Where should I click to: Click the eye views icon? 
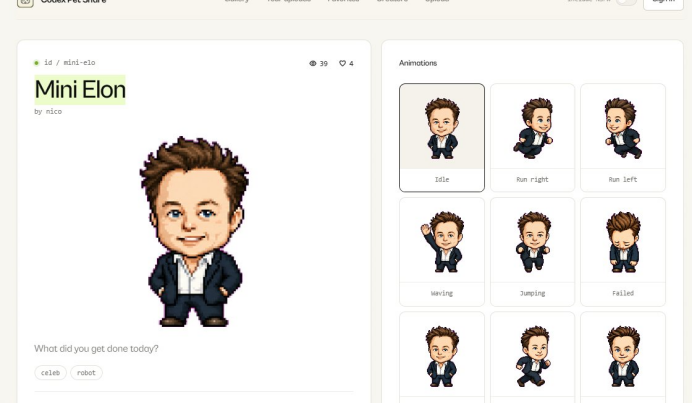pyautogui.click(x=312, y=64)
